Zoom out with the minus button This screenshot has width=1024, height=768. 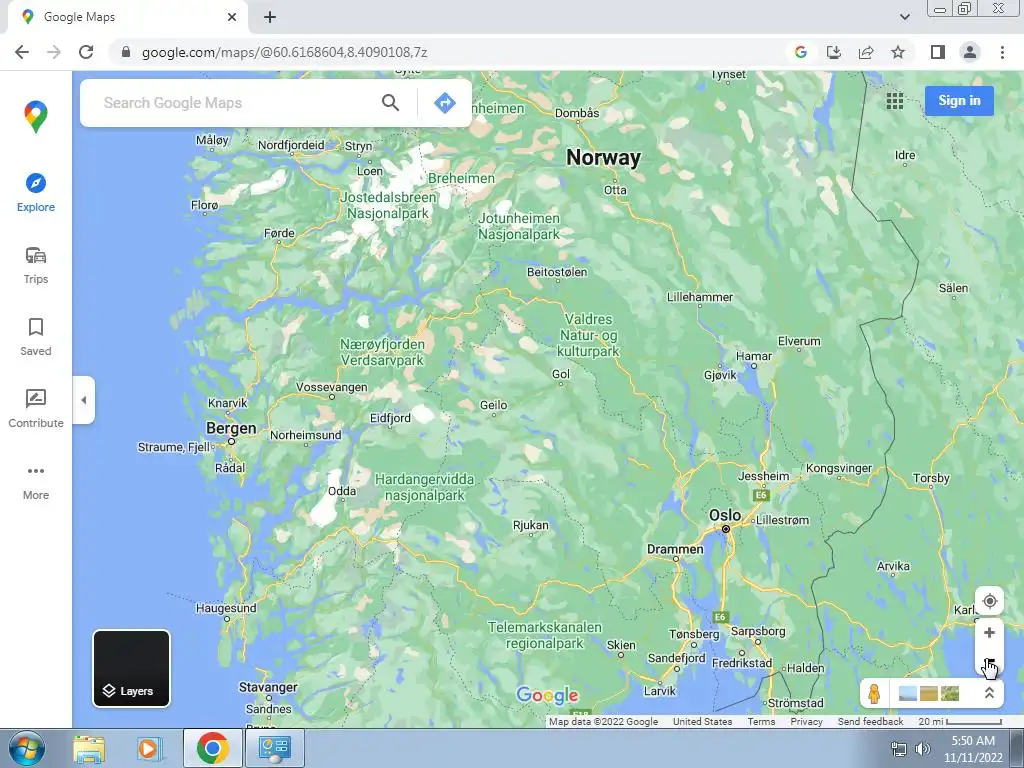989,662
